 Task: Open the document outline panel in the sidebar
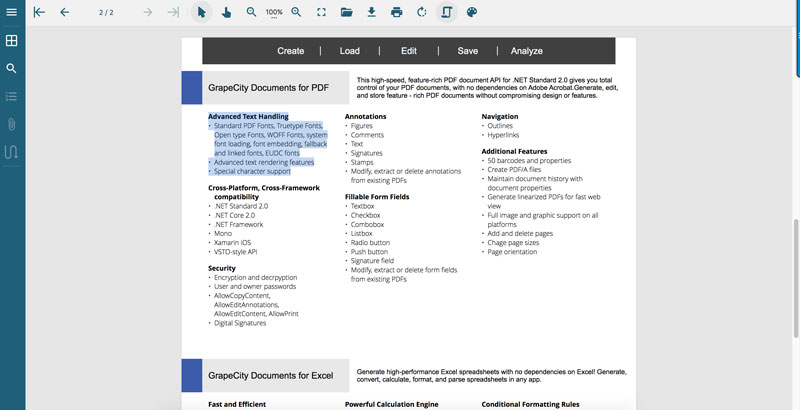click(x=11, y=96)
